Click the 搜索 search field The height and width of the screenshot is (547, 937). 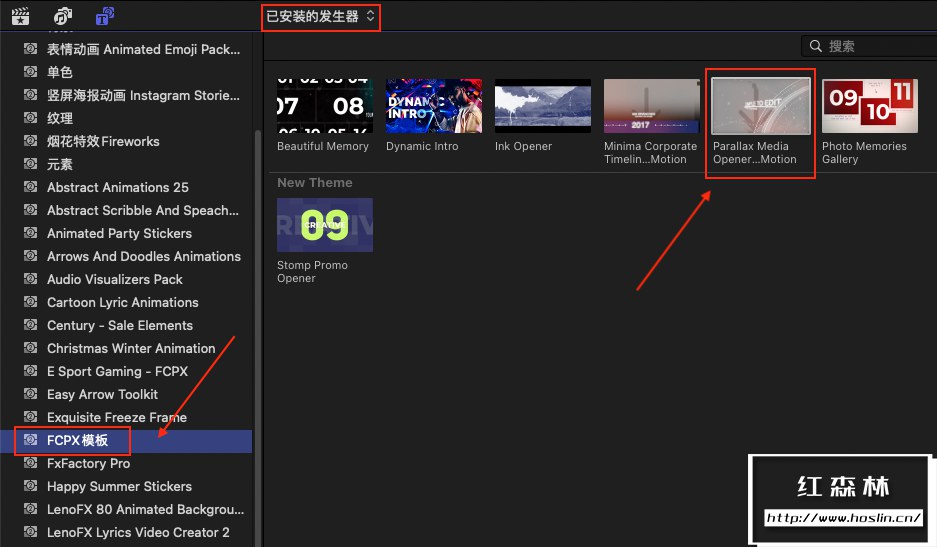[869, 46]
